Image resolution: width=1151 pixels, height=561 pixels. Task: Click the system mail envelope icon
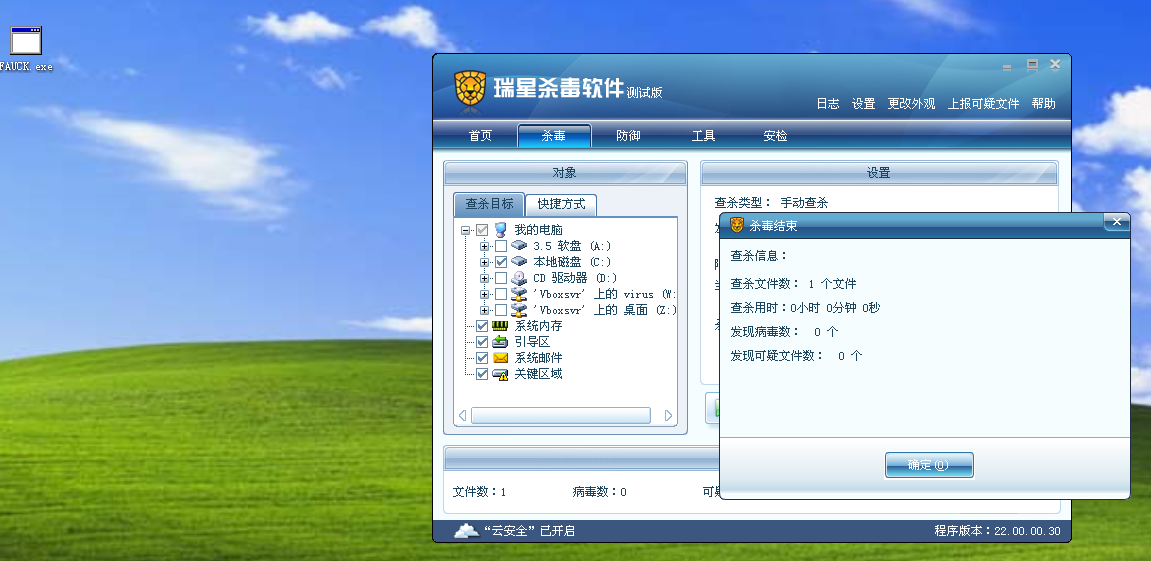(x=500, y=358)
